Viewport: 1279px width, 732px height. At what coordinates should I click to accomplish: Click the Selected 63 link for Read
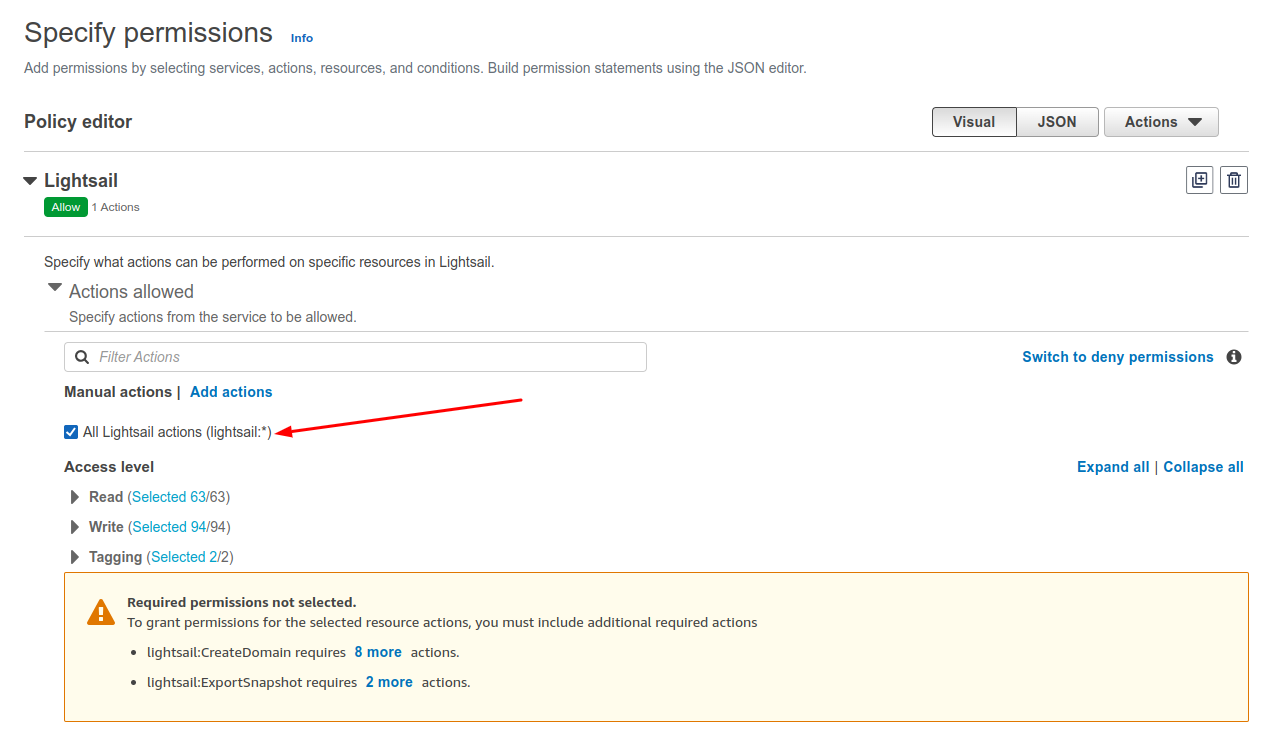coord(169,497)
